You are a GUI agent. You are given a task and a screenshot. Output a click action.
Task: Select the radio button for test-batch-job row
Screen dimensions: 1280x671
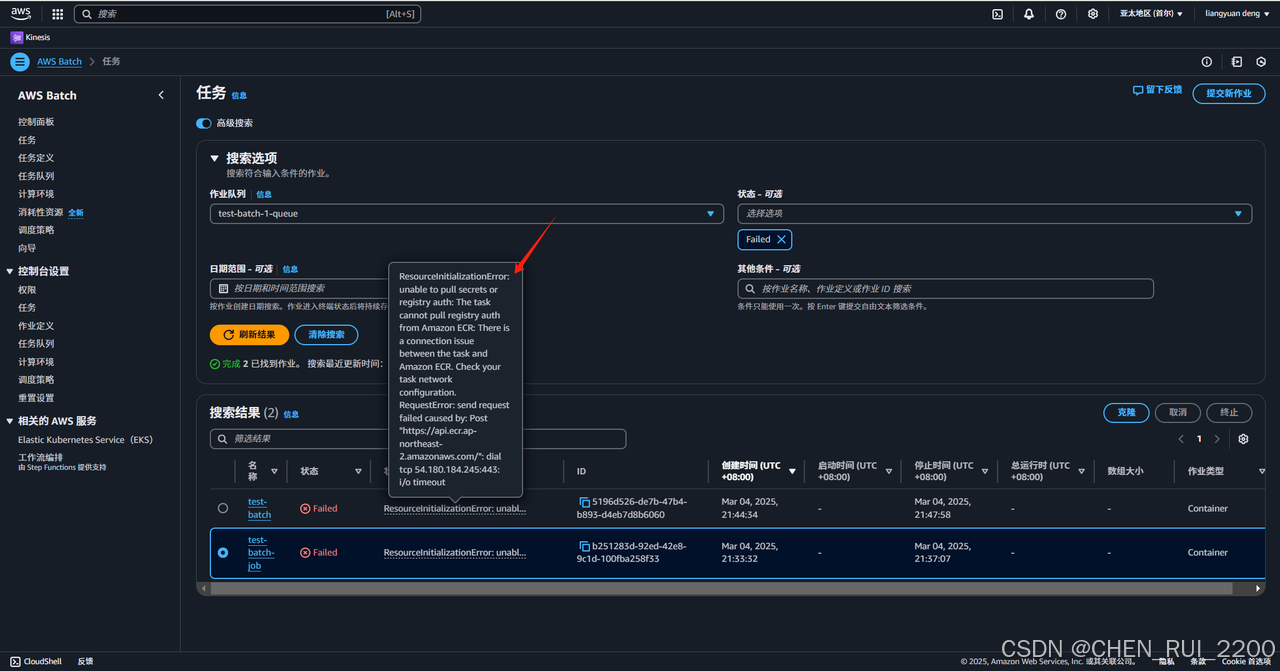tap(223, 552)
